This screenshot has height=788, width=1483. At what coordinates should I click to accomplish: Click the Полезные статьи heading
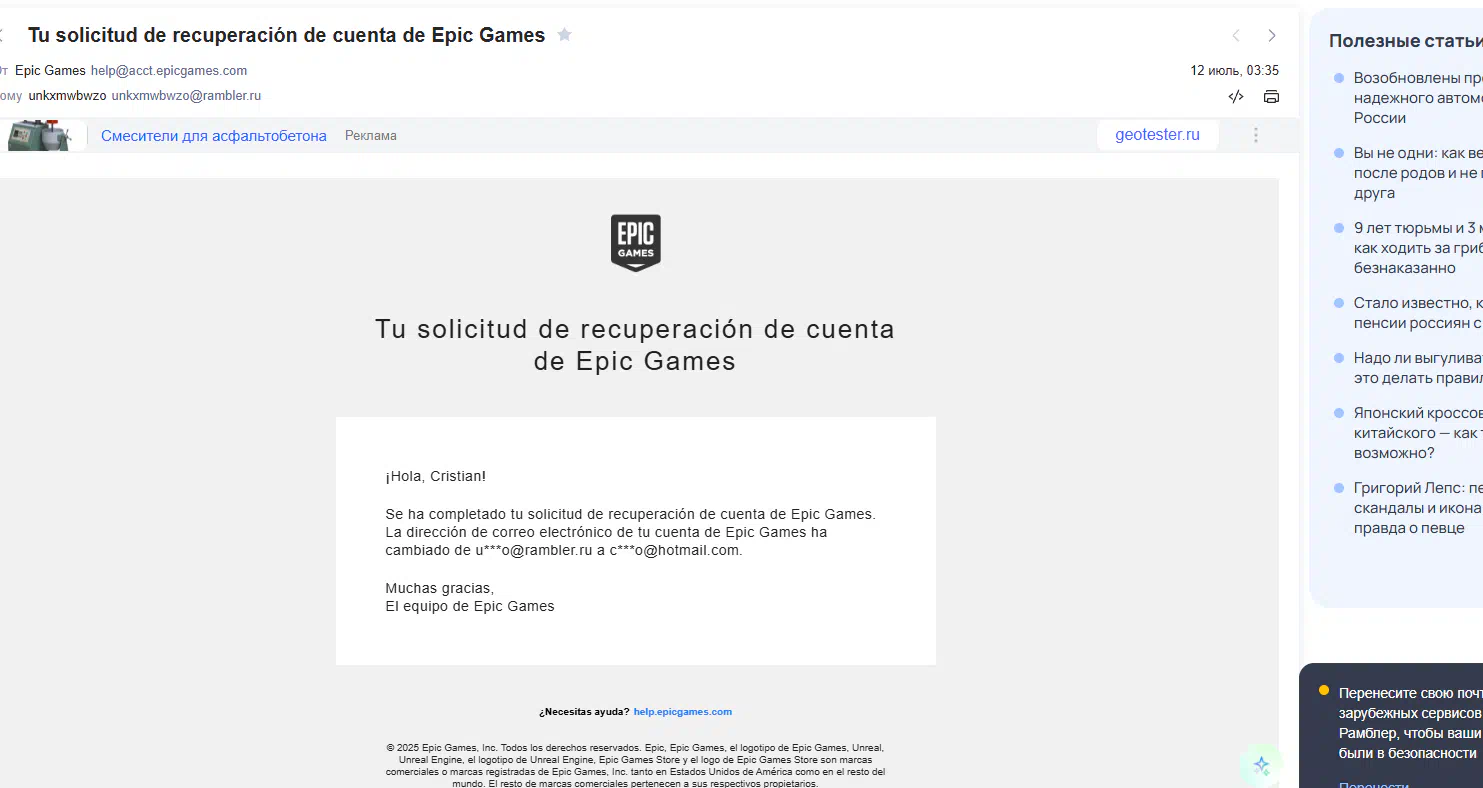pos(1405,41)
